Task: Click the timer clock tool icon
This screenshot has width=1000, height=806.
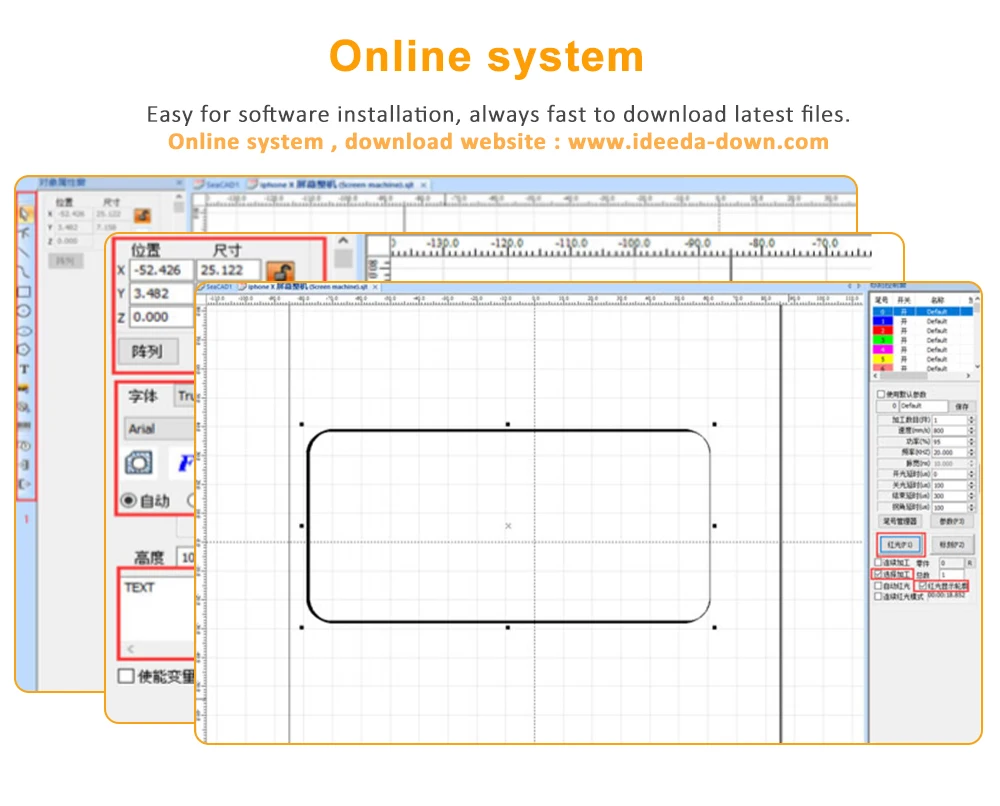Action: pyautogui.click(x=24, y=446)
